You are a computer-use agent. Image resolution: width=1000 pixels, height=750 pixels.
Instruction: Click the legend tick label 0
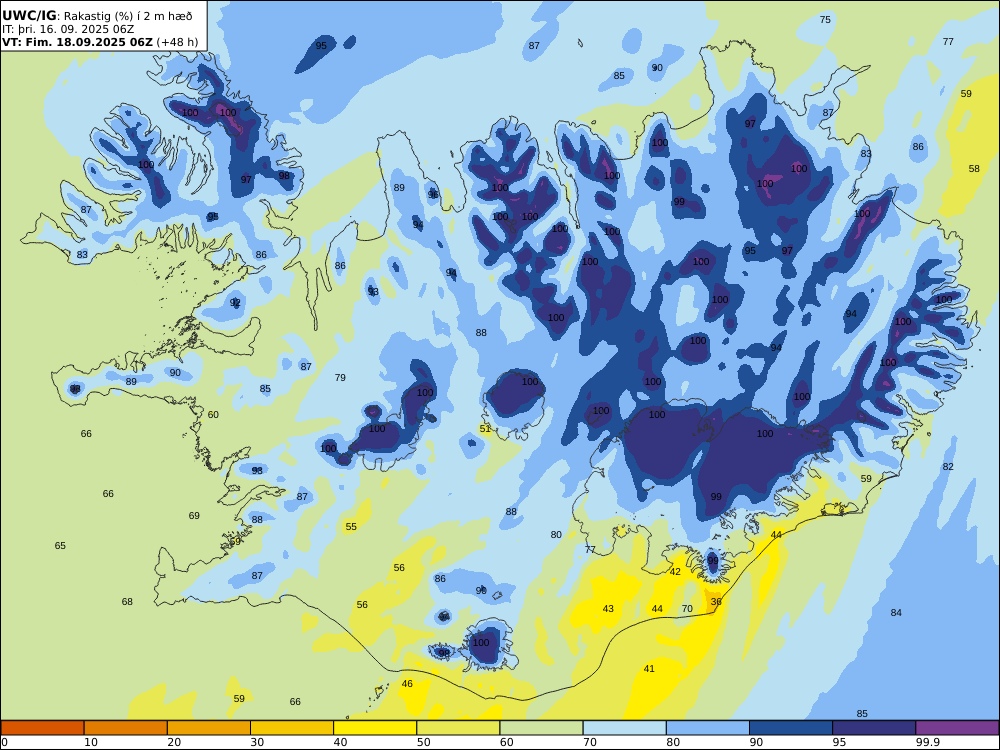(x=4, y=742)
